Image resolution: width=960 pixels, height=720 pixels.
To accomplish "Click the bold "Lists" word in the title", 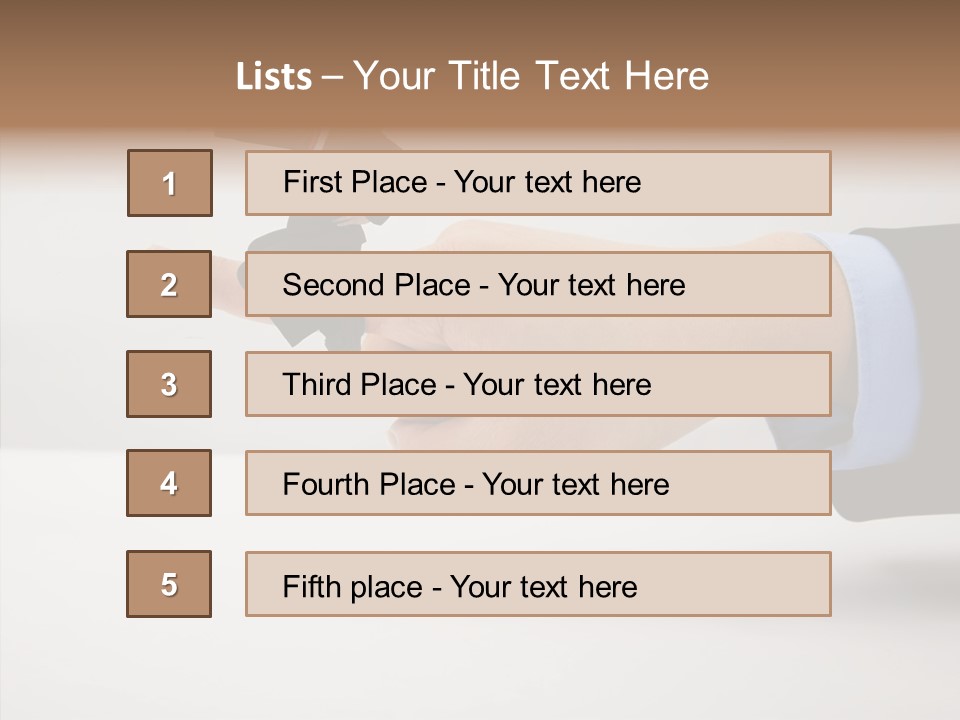I will click(x=273, y=77).
